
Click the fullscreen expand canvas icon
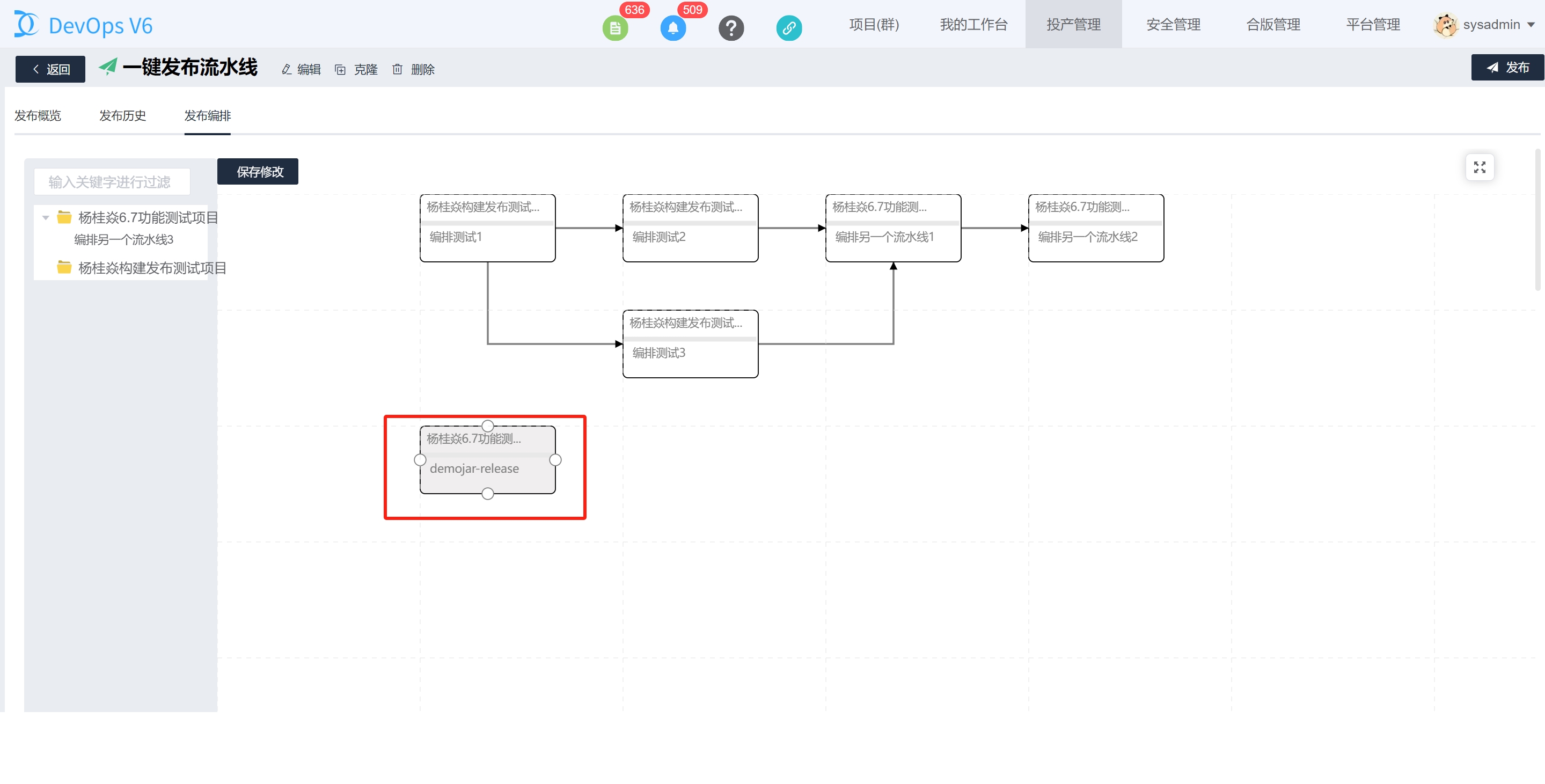tap(1479, 167)
